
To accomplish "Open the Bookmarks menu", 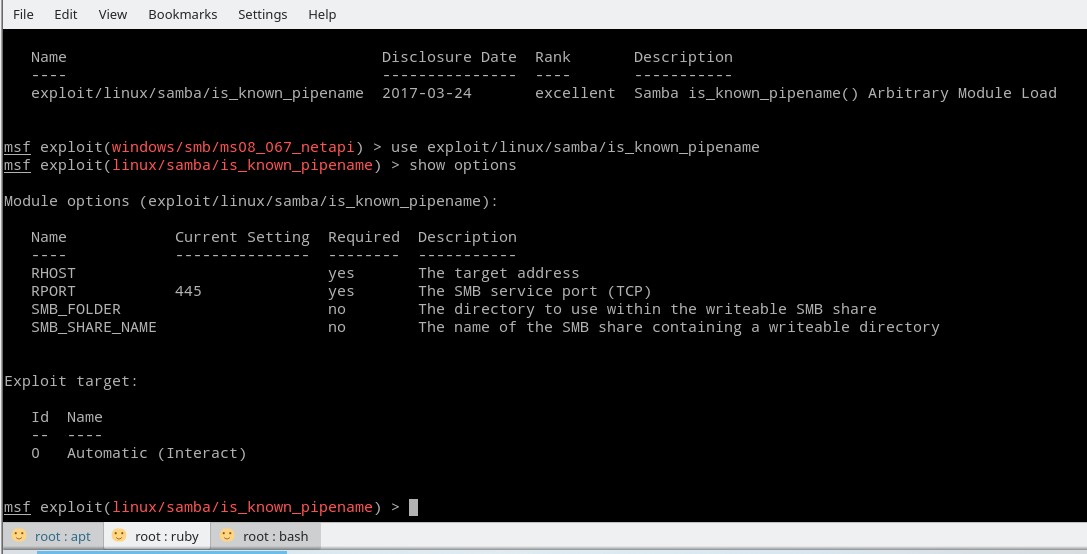I will (x=182, y=14).
